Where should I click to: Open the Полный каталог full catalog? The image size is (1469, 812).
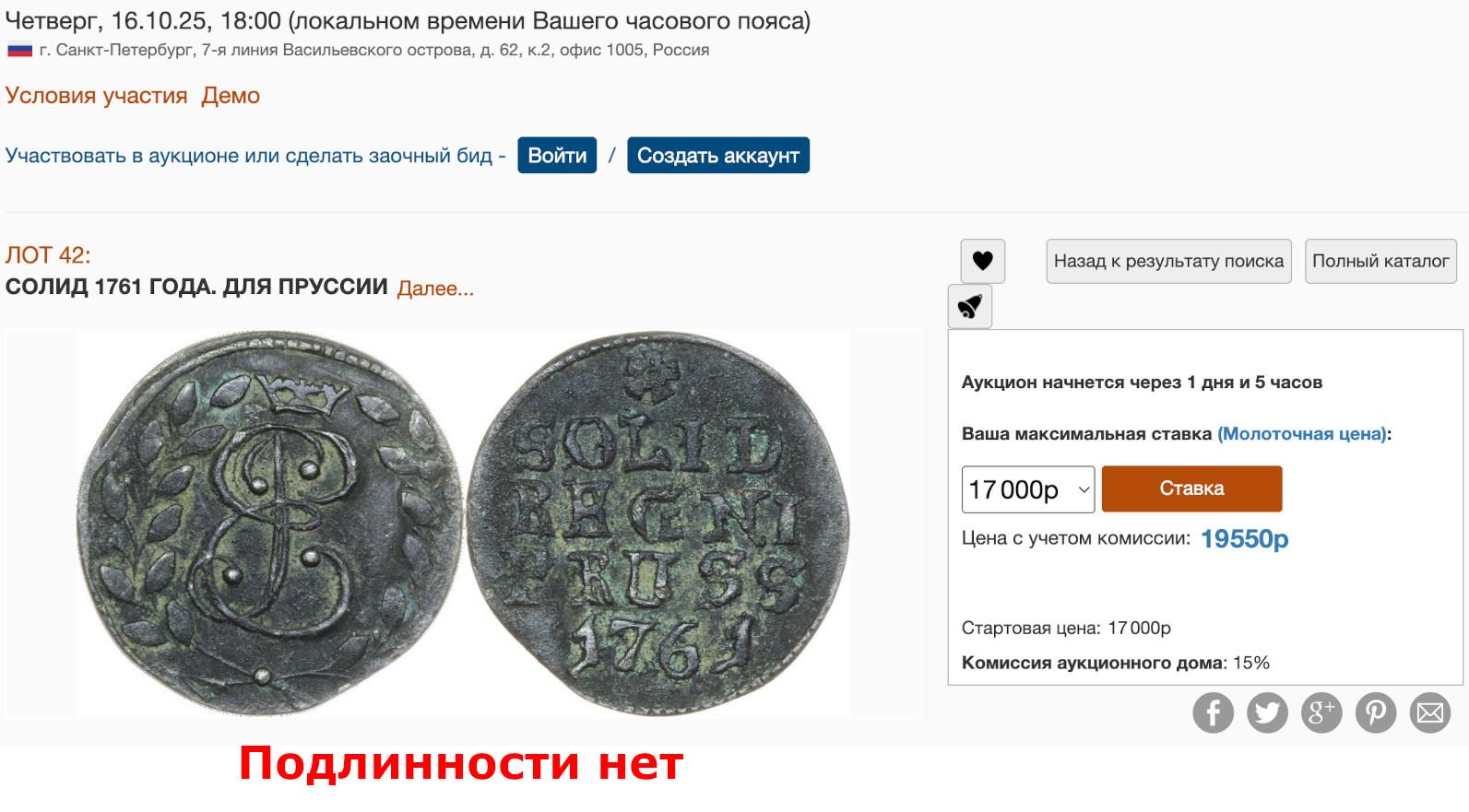click(1380, 261)
